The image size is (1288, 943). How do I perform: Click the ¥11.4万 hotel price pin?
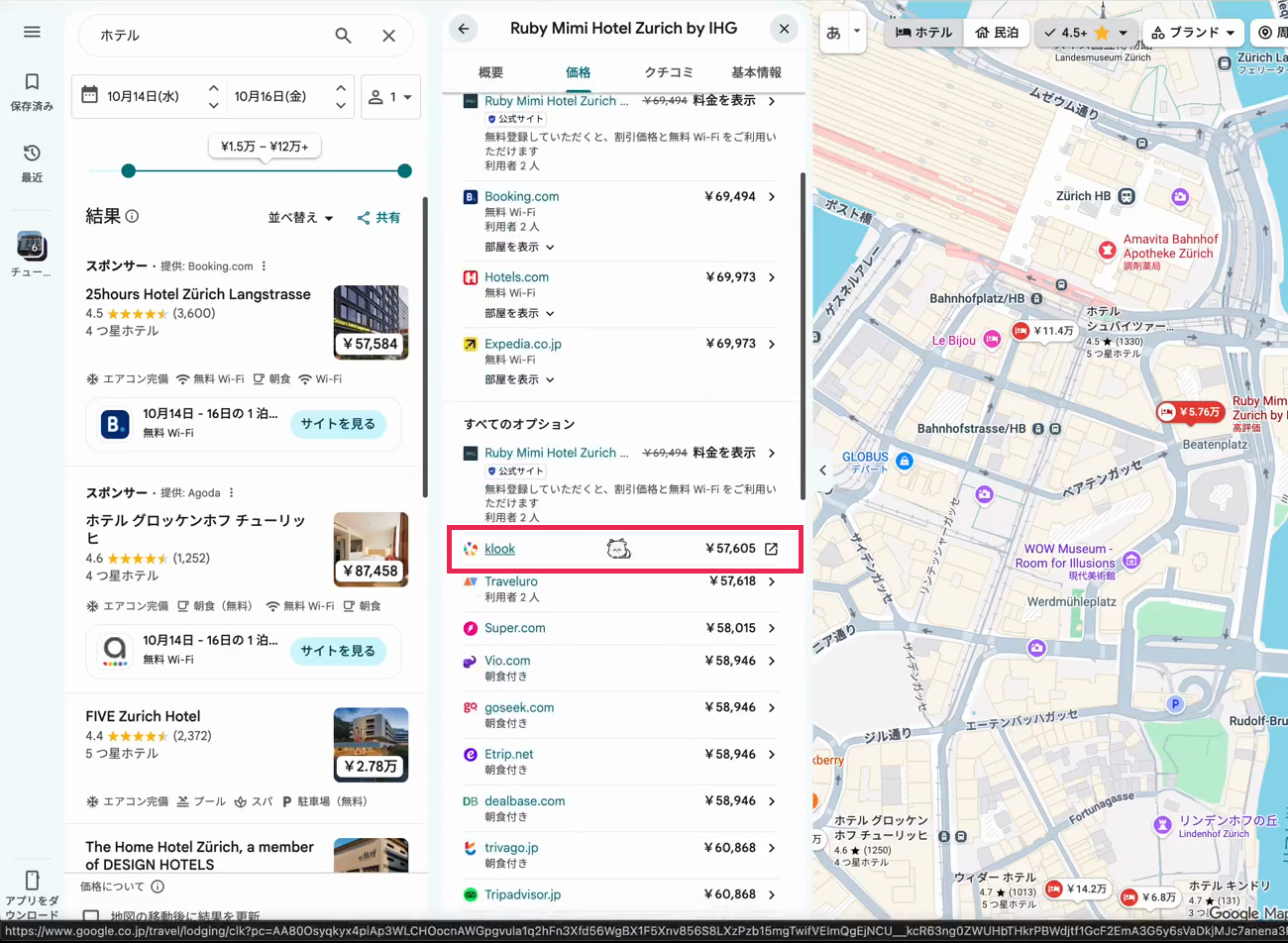pos(1044,331)
